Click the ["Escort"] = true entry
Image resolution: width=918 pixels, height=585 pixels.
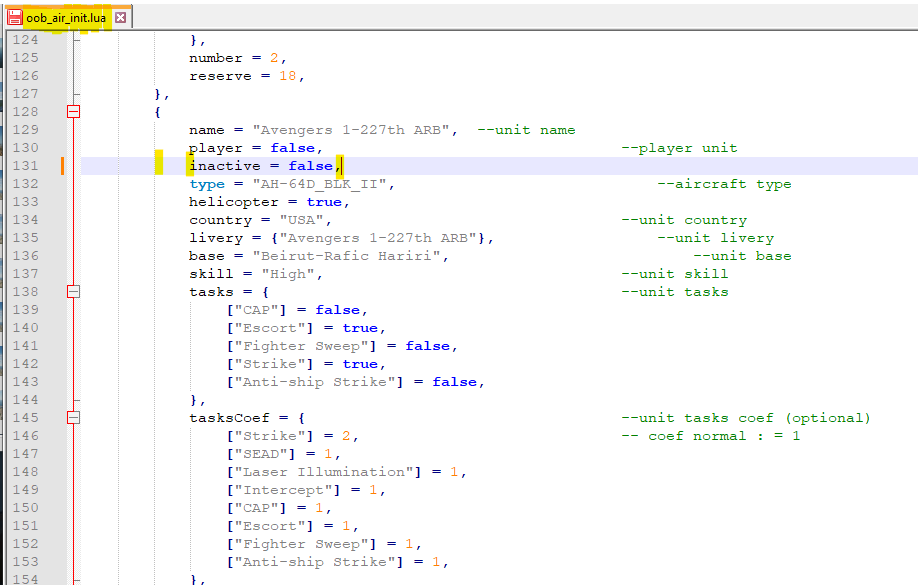pos(306,328)
